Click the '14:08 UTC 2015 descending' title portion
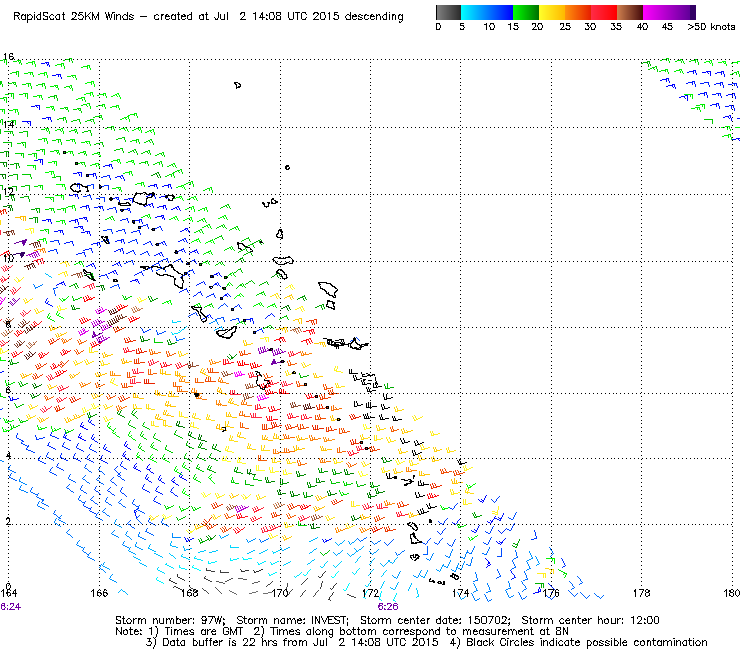This screenshot has height=650, width=740. coord(328,17)
